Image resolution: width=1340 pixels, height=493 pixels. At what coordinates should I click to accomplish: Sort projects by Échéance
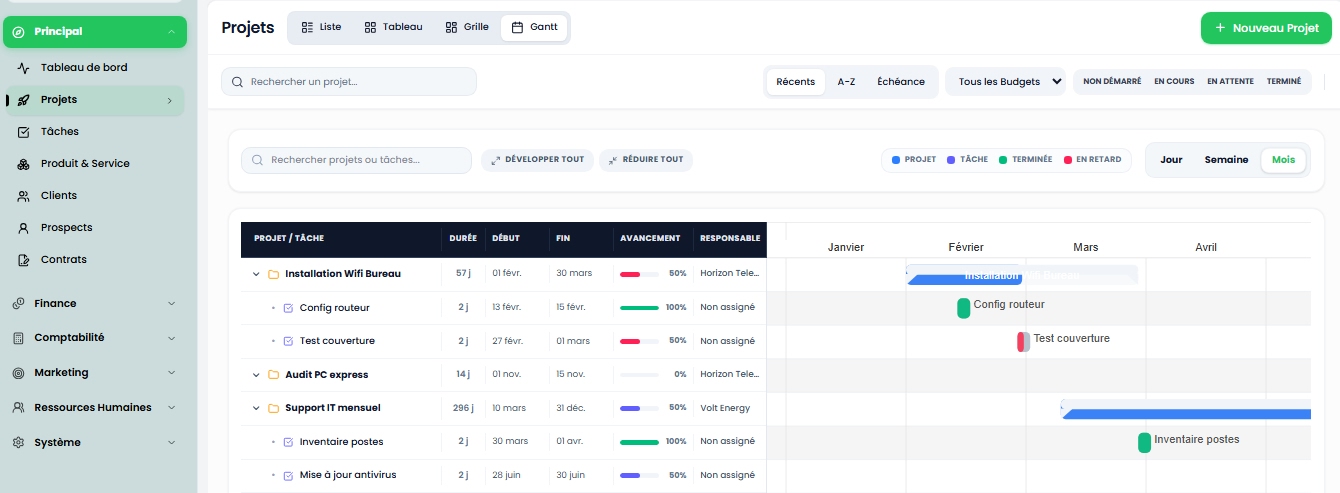point(901,82)
